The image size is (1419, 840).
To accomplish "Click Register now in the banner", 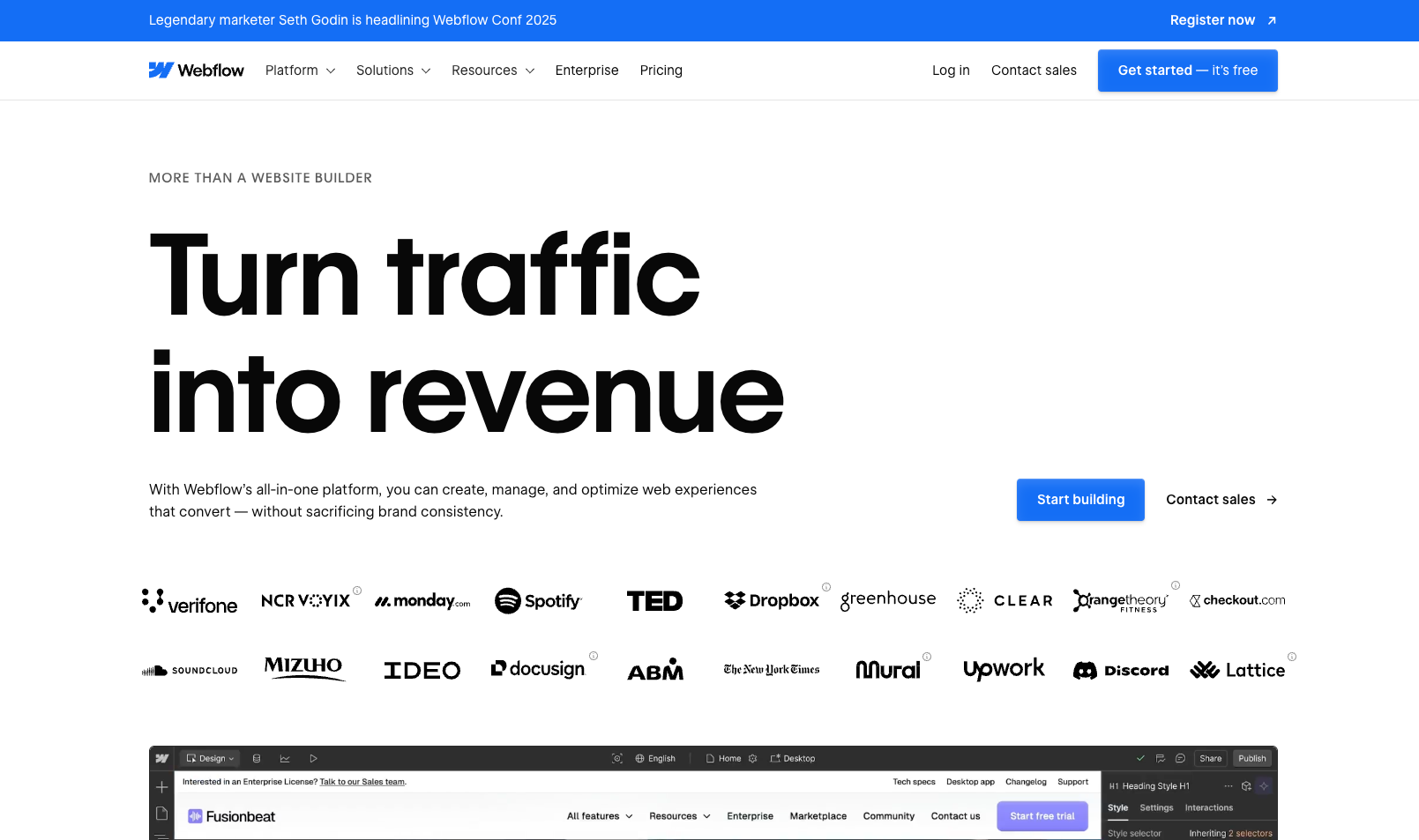I will coord(1212,20).
